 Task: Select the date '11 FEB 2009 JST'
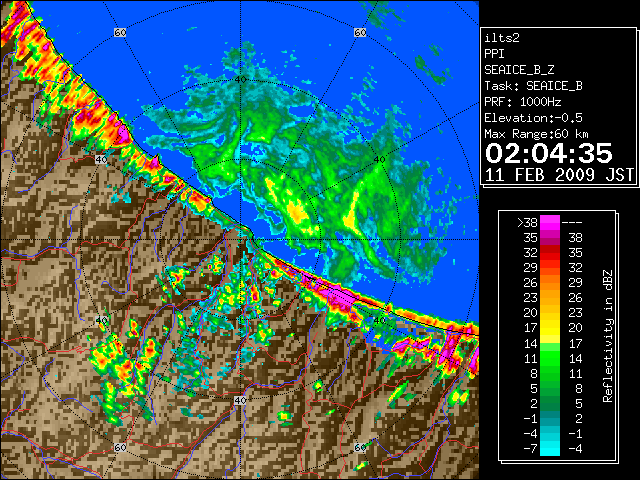559,175
